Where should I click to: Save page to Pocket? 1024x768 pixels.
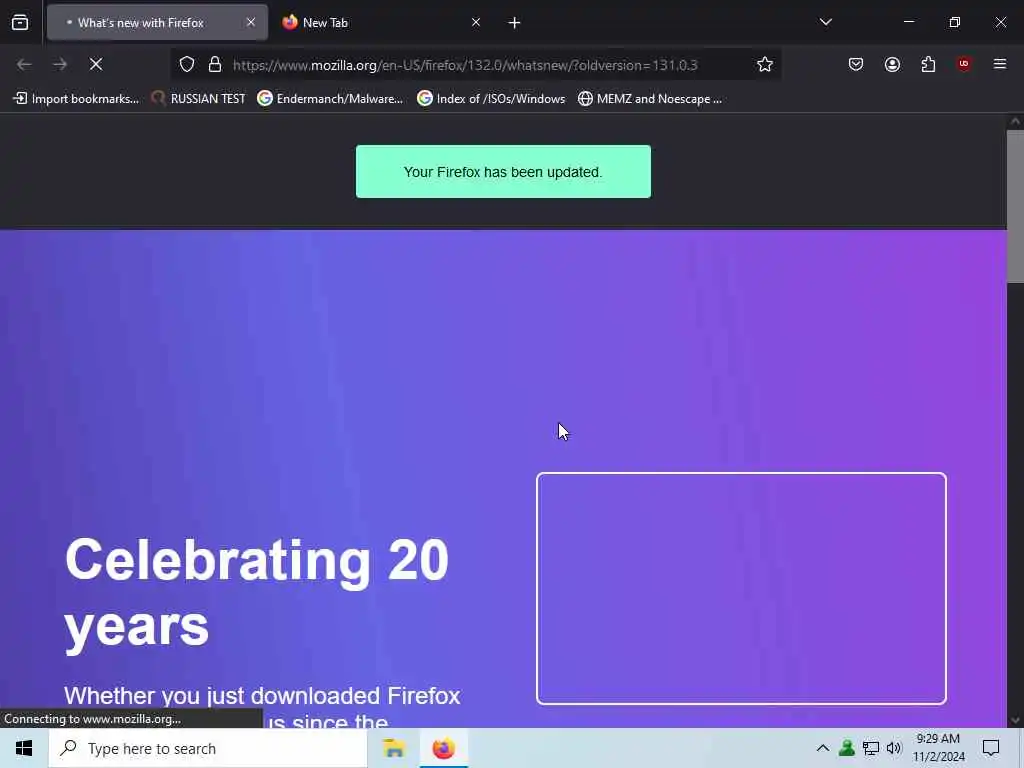coord(856,64)
